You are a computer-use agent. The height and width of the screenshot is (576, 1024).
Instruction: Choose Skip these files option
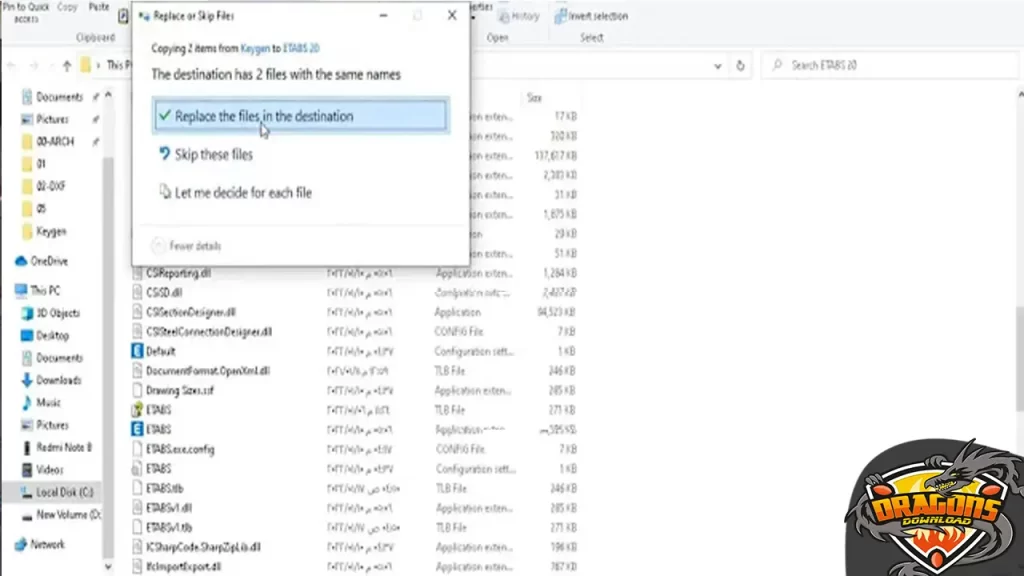[213, 154]
